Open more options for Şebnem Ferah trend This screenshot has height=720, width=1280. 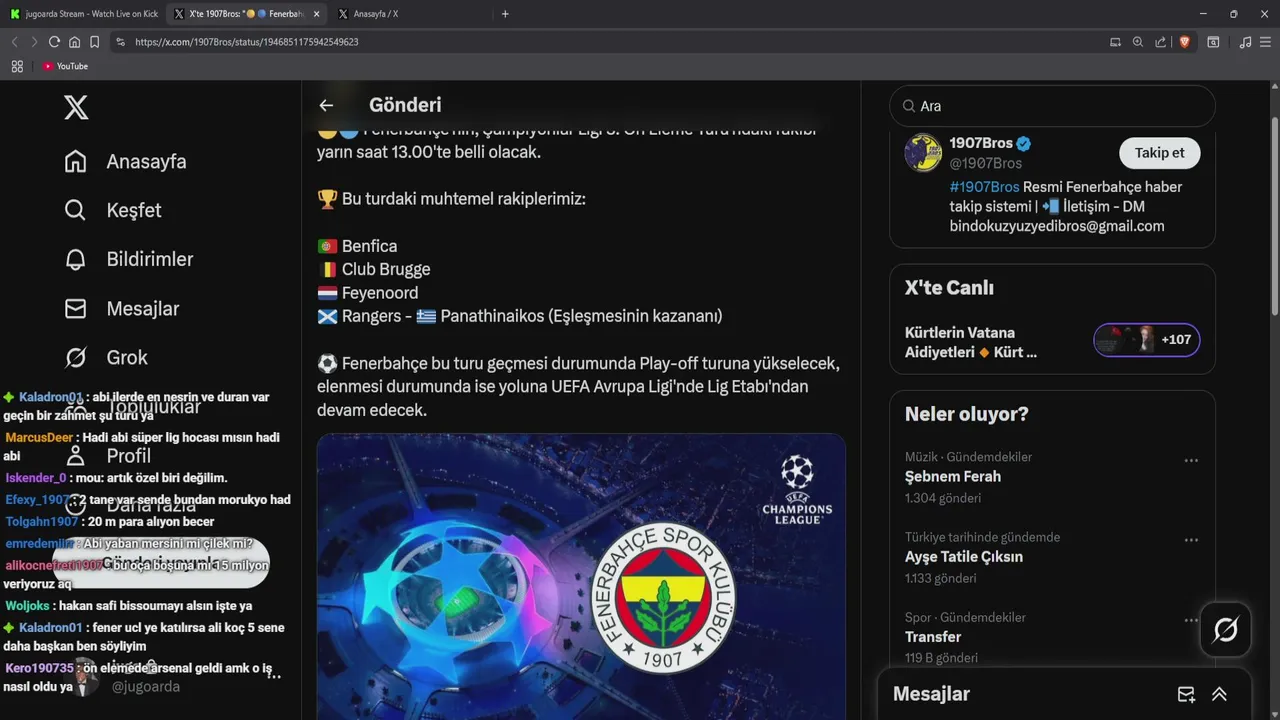coord(1191,460)
